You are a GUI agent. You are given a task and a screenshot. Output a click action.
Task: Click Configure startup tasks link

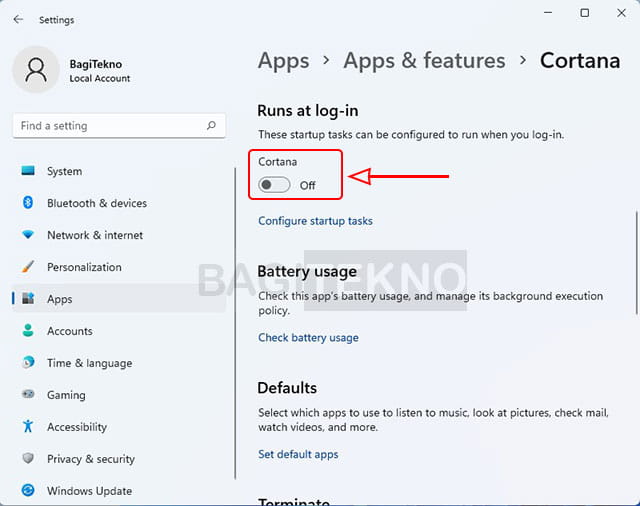pyautogui.click(x=315, y=221)
